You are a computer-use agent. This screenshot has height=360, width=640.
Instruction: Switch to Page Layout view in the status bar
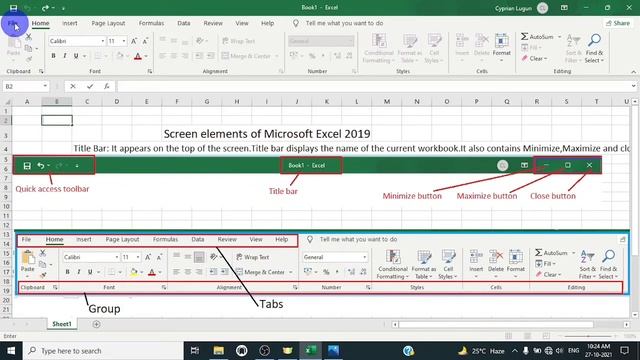click(527, 336)
